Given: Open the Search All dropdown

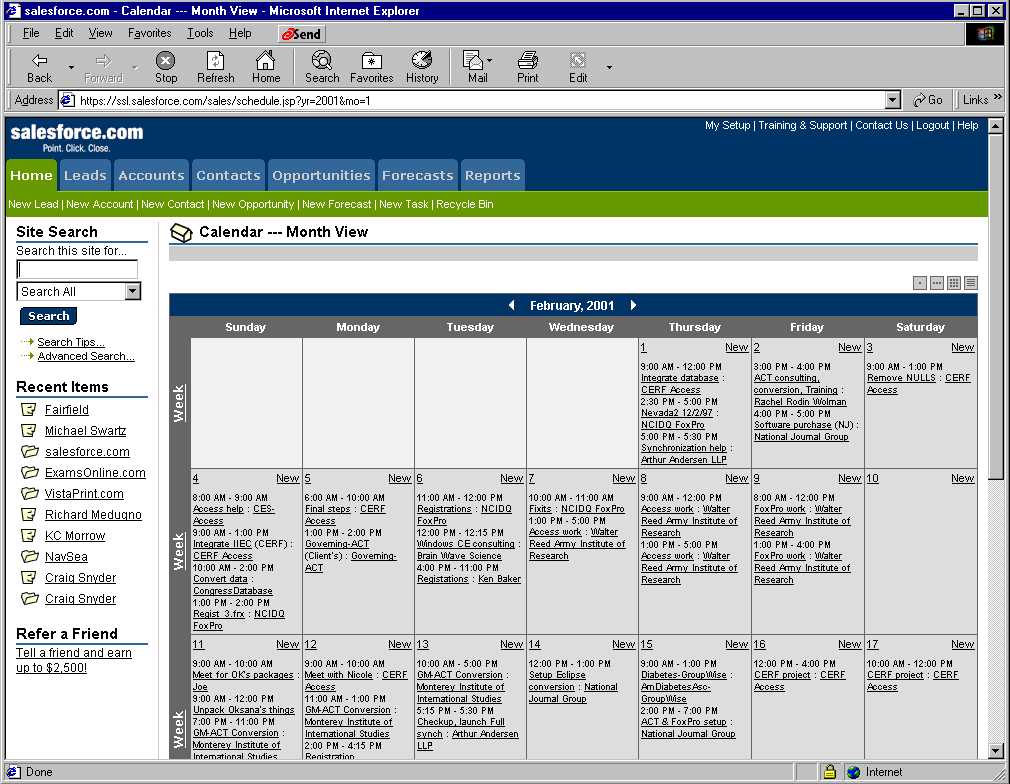Looking at the screenshot, I should [133, 291].
